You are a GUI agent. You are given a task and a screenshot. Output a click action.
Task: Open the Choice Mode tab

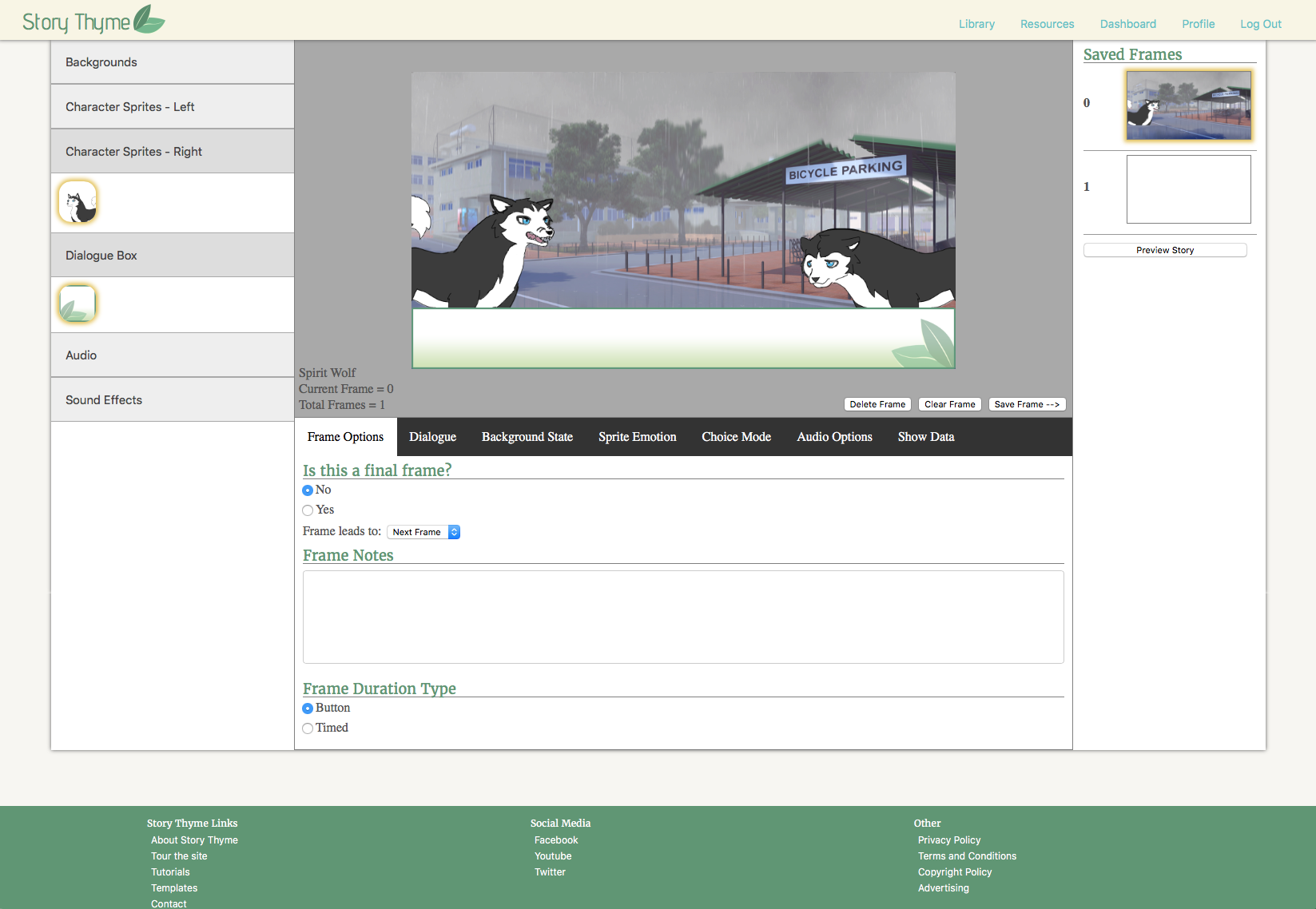pos(737,437)
